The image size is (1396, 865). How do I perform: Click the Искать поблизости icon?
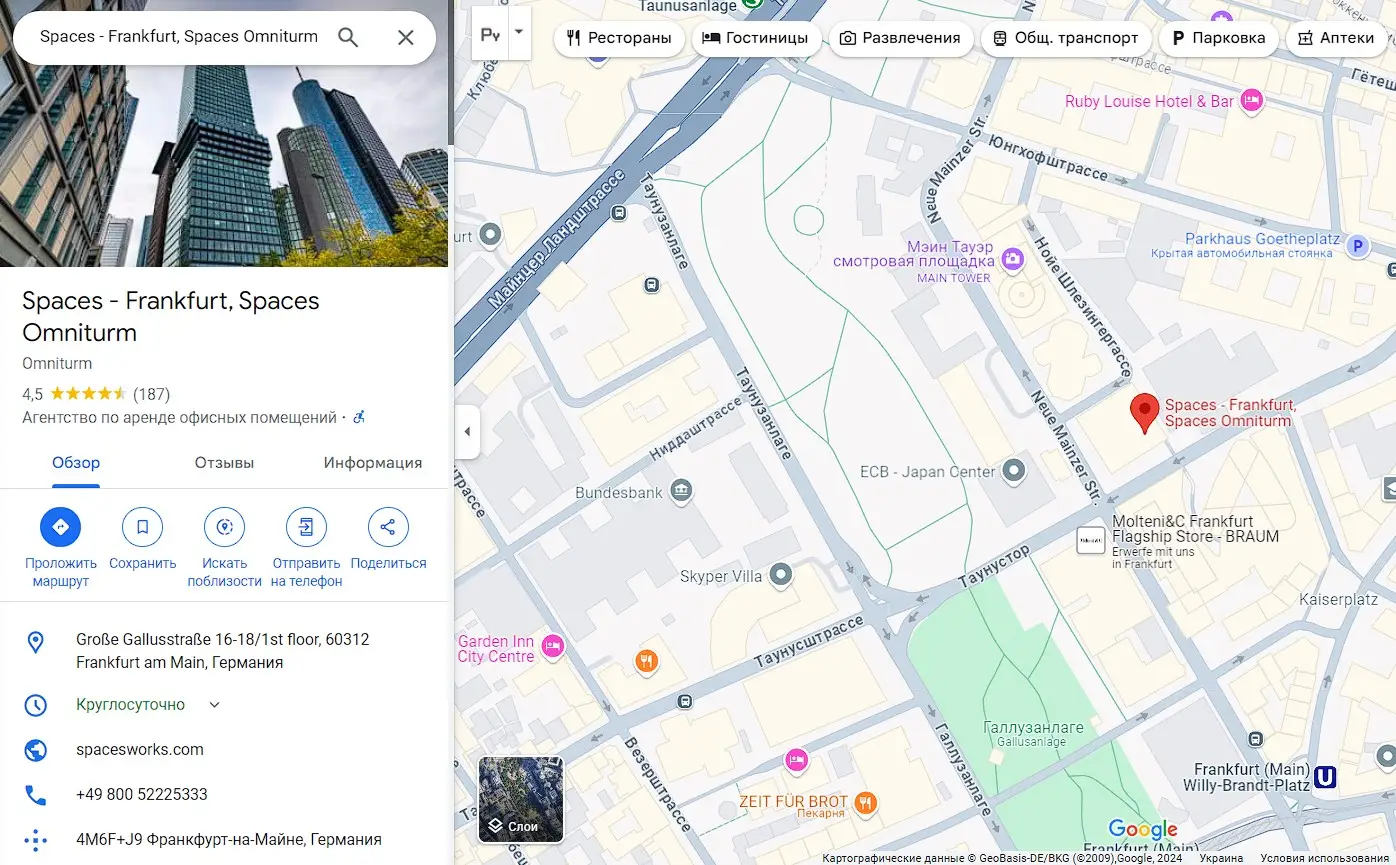(x=224, y=527)
